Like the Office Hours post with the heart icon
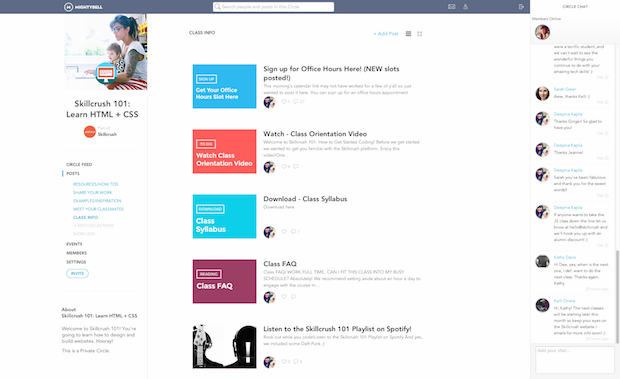The height and width of the screenshot is (379, 620). pyautogui.click(x=284, y=102)
